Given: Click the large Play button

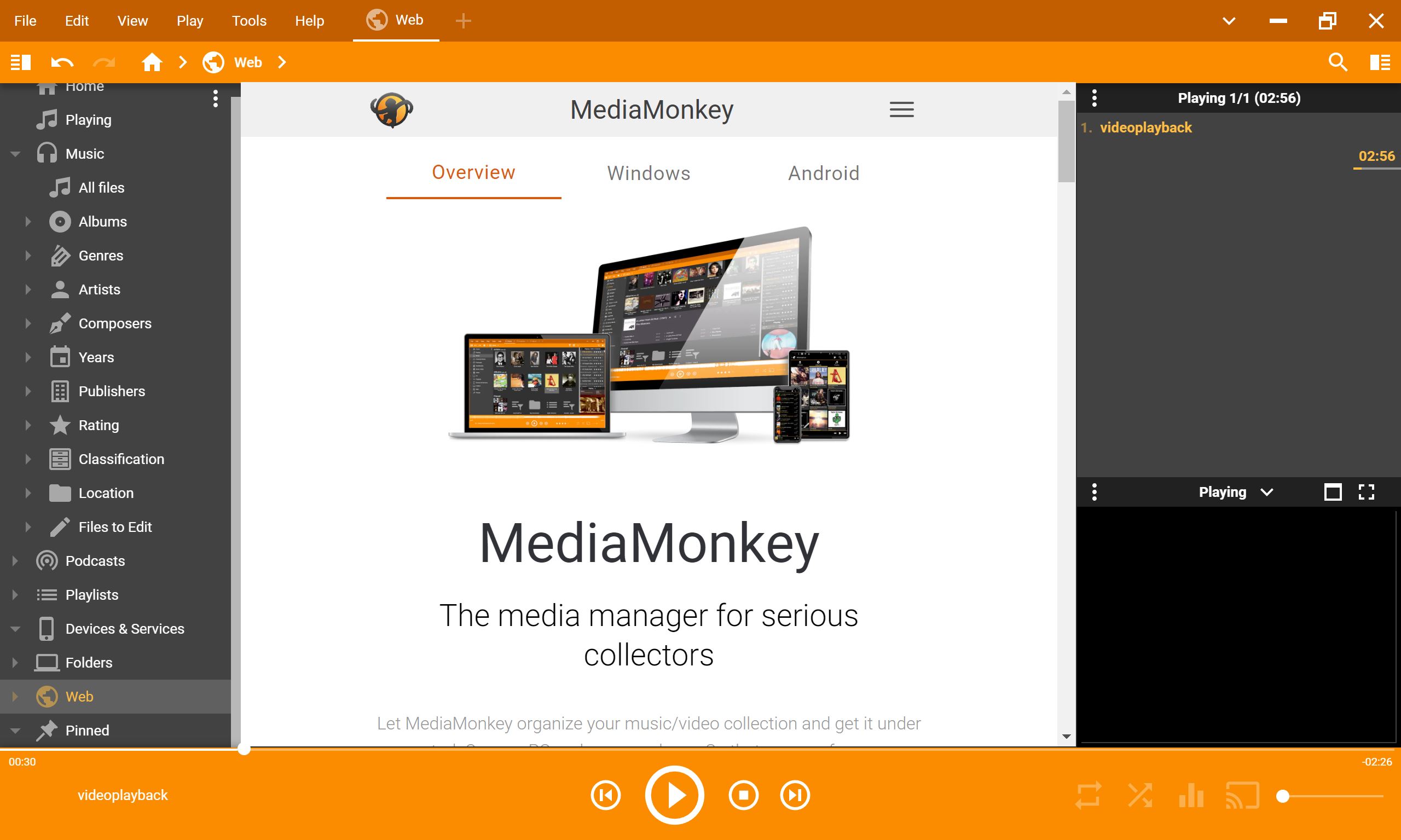Looking at the screenshot, I should click(674, 795).
